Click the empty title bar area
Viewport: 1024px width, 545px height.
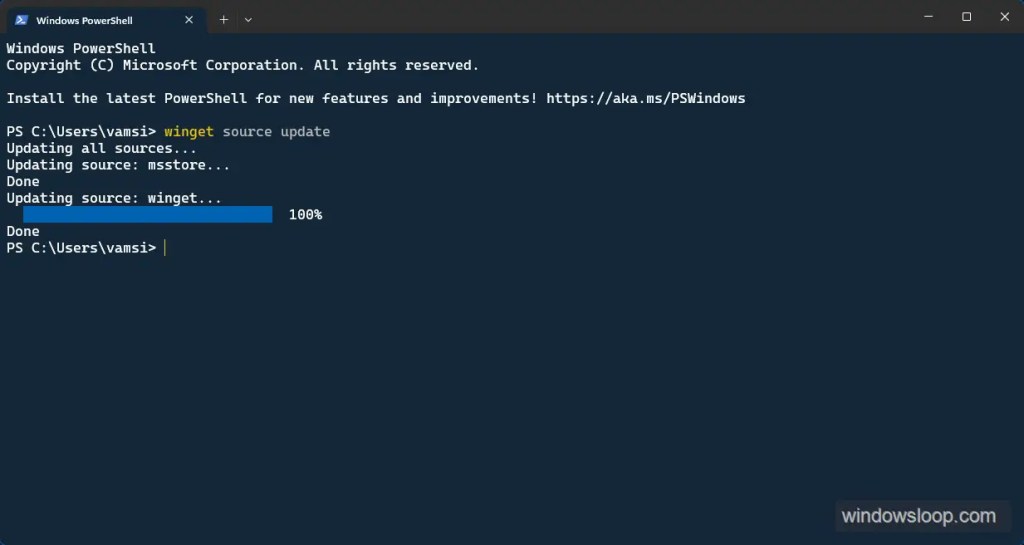click(x=581, y=16)
